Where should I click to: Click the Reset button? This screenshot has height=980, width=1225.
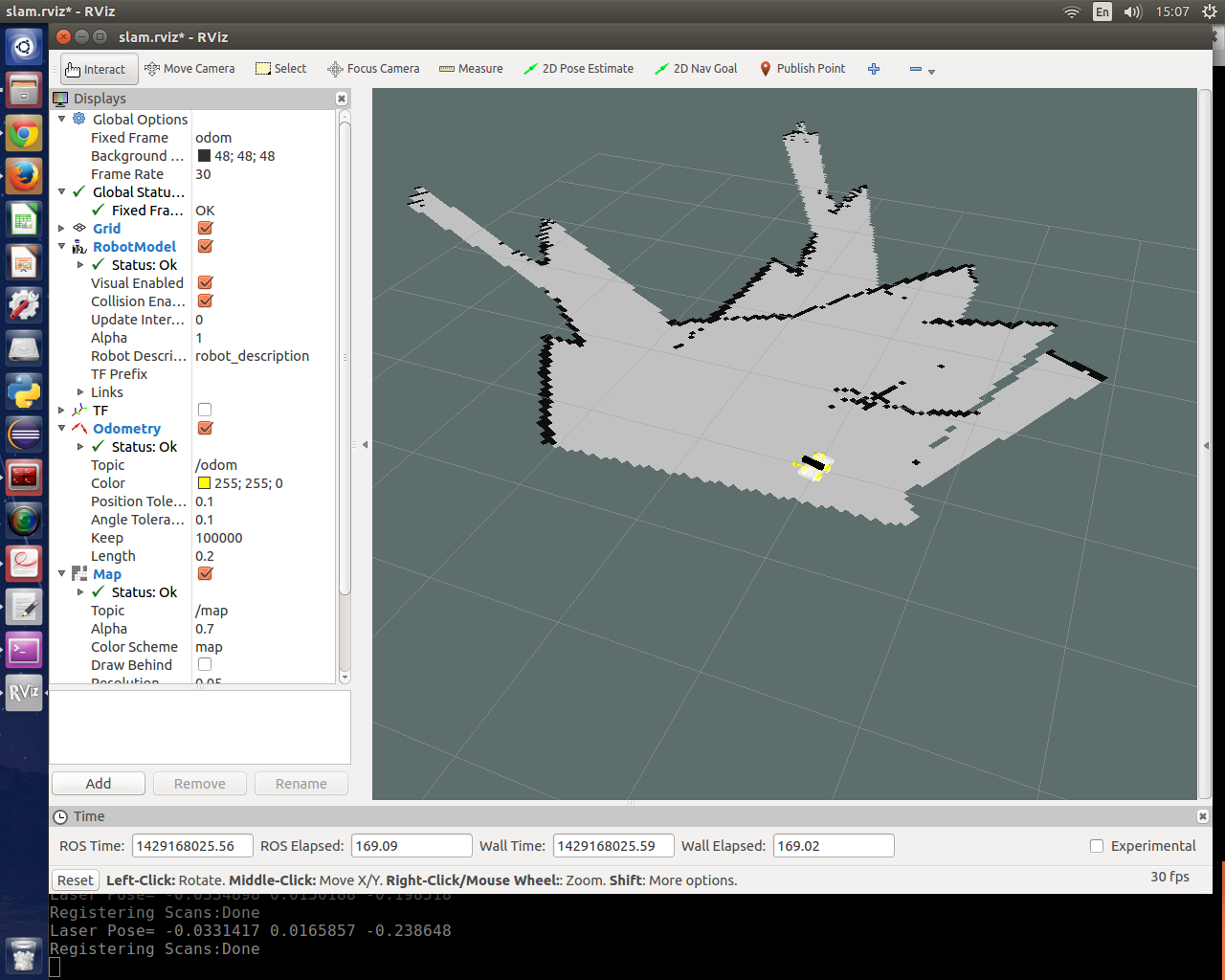coord(76,880)
